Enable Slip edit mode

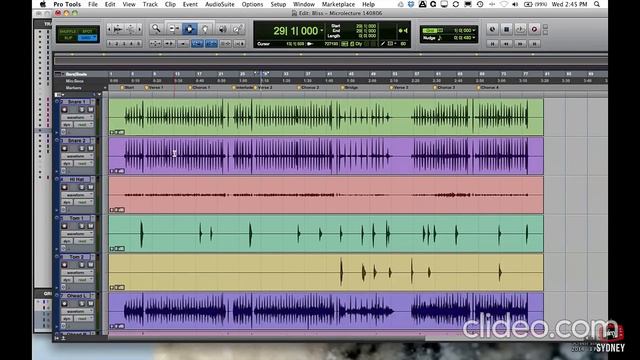click(x=68, y=38)
